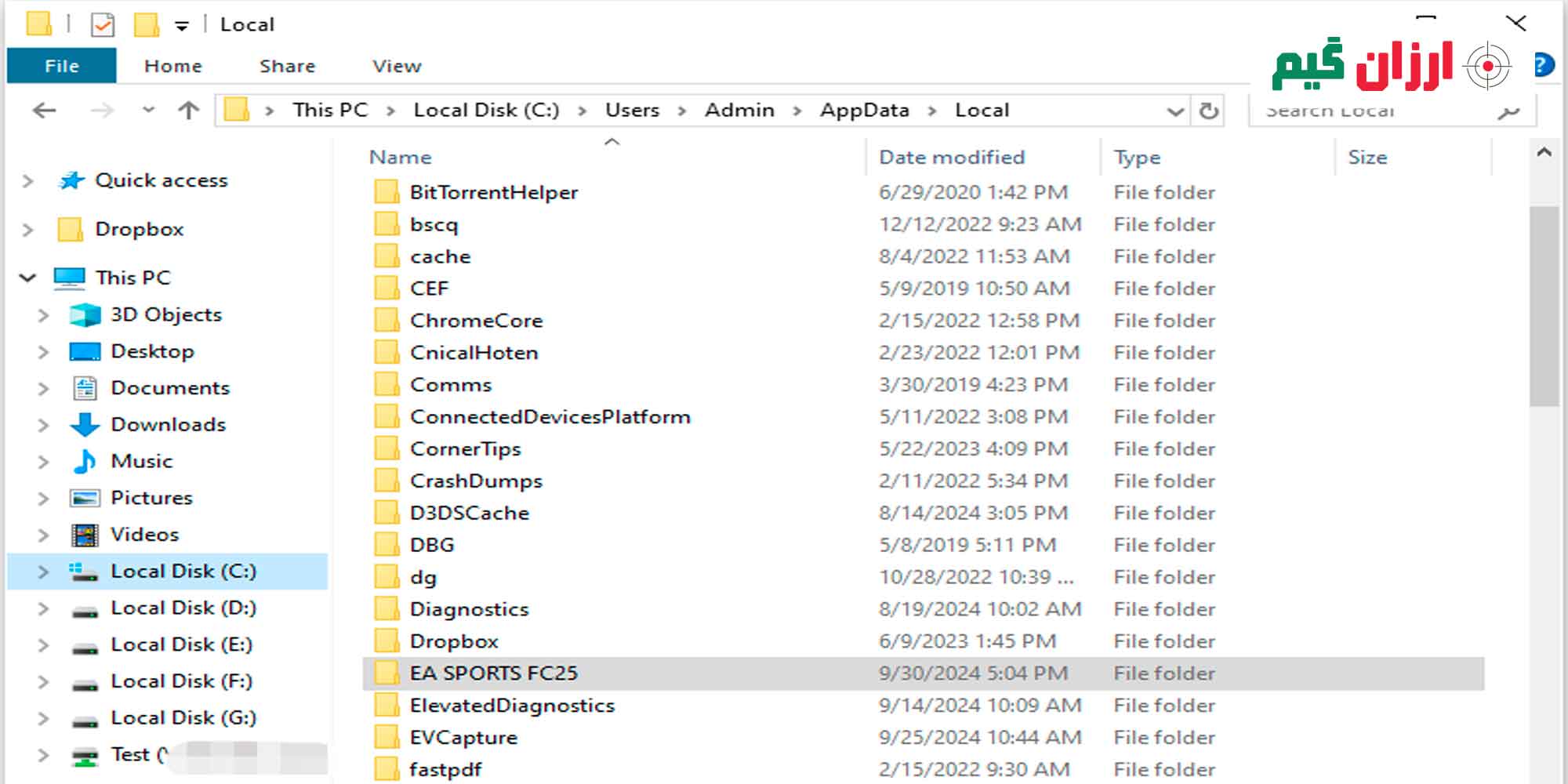Expand the Quick access tree node

(28, 181)
